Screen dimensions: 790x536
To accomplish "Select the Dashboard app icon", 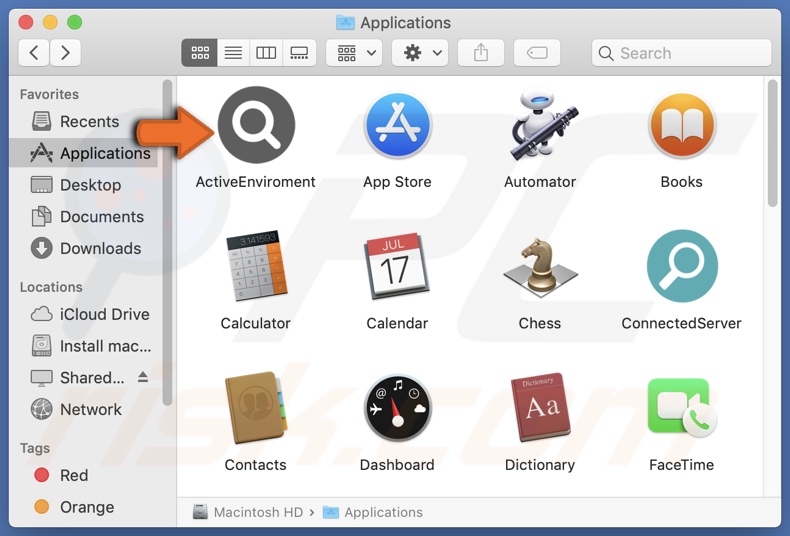I will tap(398, 408).
